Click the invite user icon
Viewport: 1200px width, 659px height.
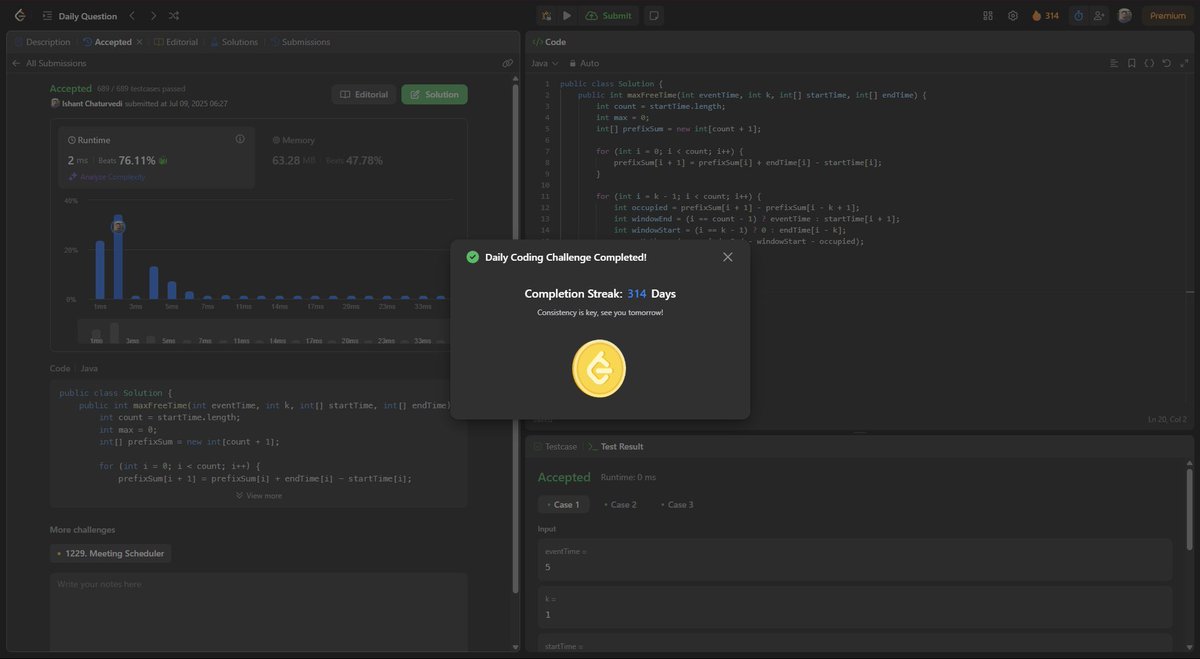point(1100,16)
